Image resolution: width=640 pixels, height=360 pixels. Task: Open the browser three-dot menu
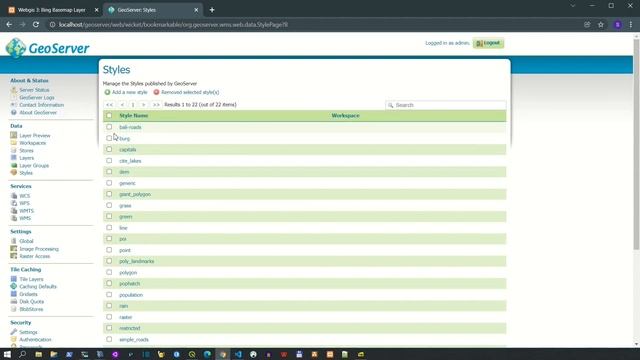click(631, 24)
